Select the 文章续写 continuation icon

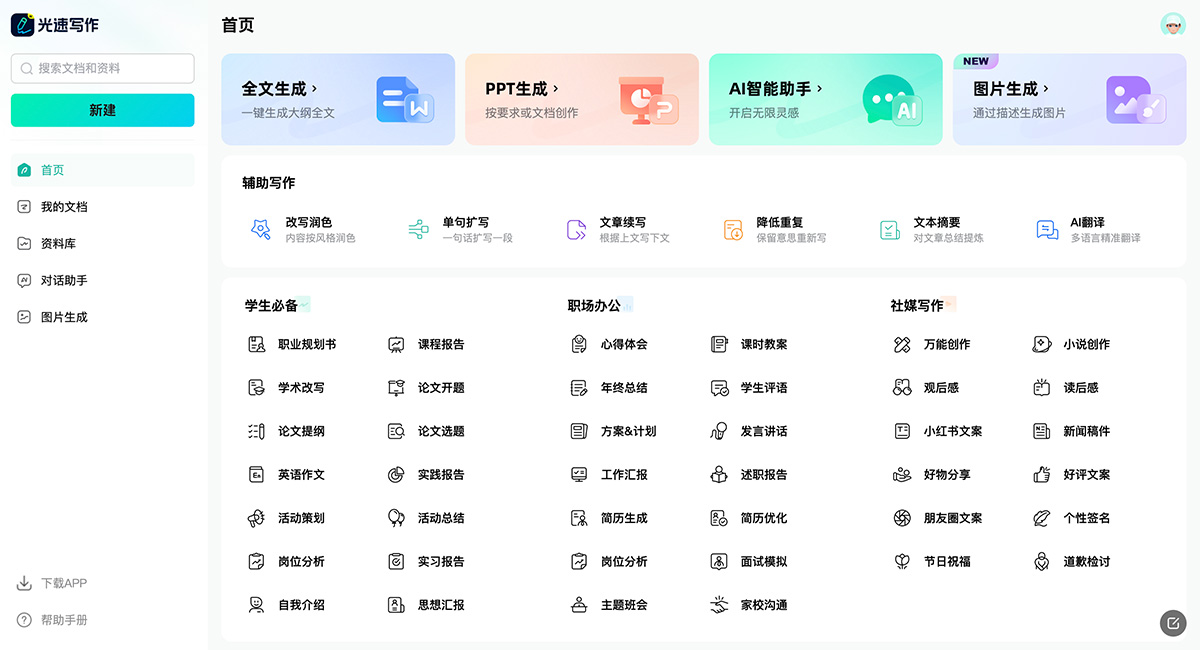[576, 230]
